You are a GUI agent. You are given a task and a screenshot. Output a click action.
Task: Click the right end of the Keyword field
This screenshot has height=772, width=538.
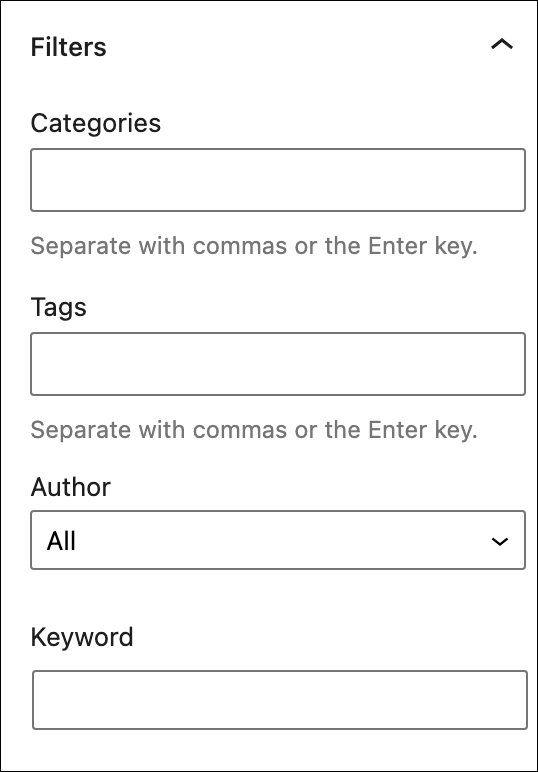coord(517,700)
